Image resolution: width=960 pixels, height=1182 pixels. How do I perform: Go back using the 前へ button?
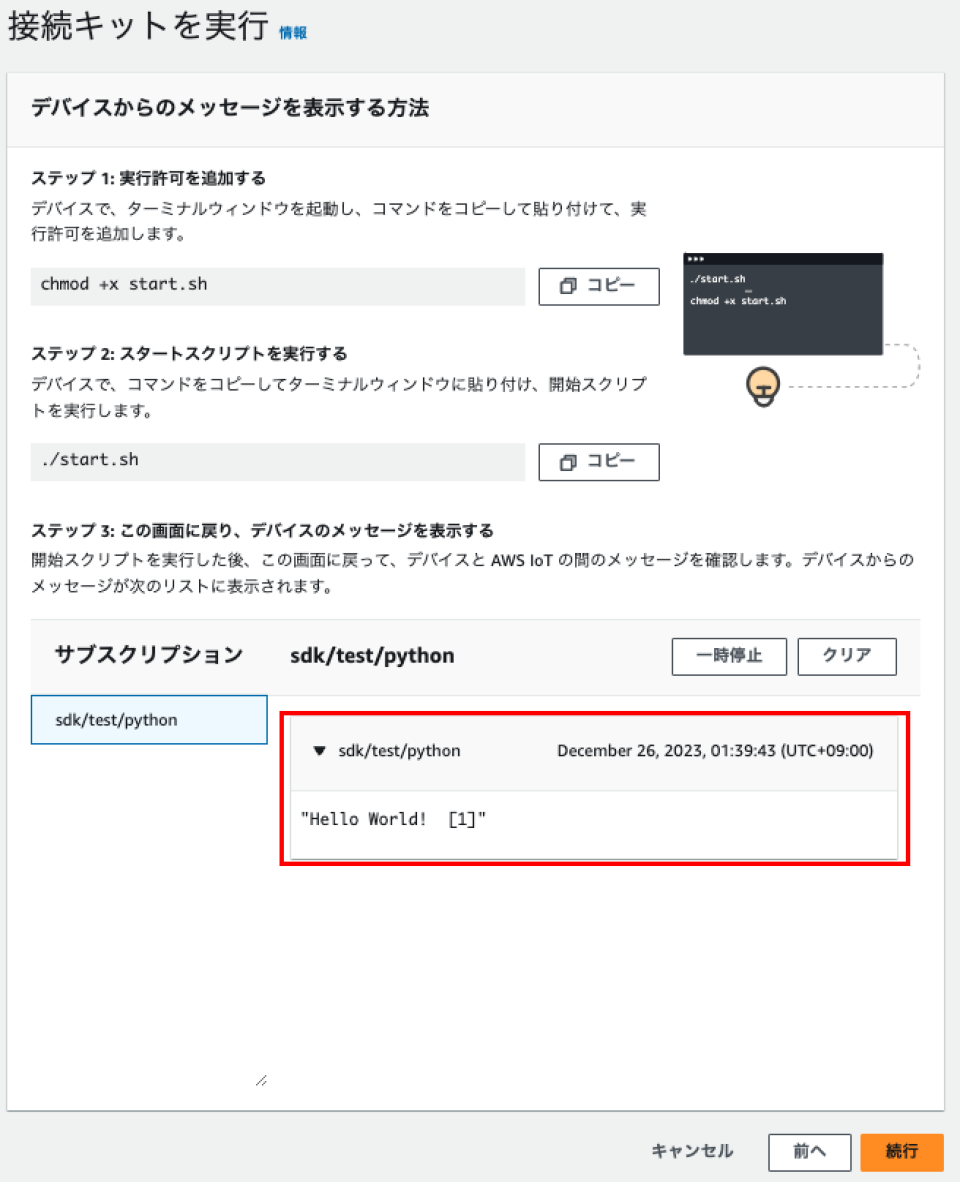(x=809, y=1152)
